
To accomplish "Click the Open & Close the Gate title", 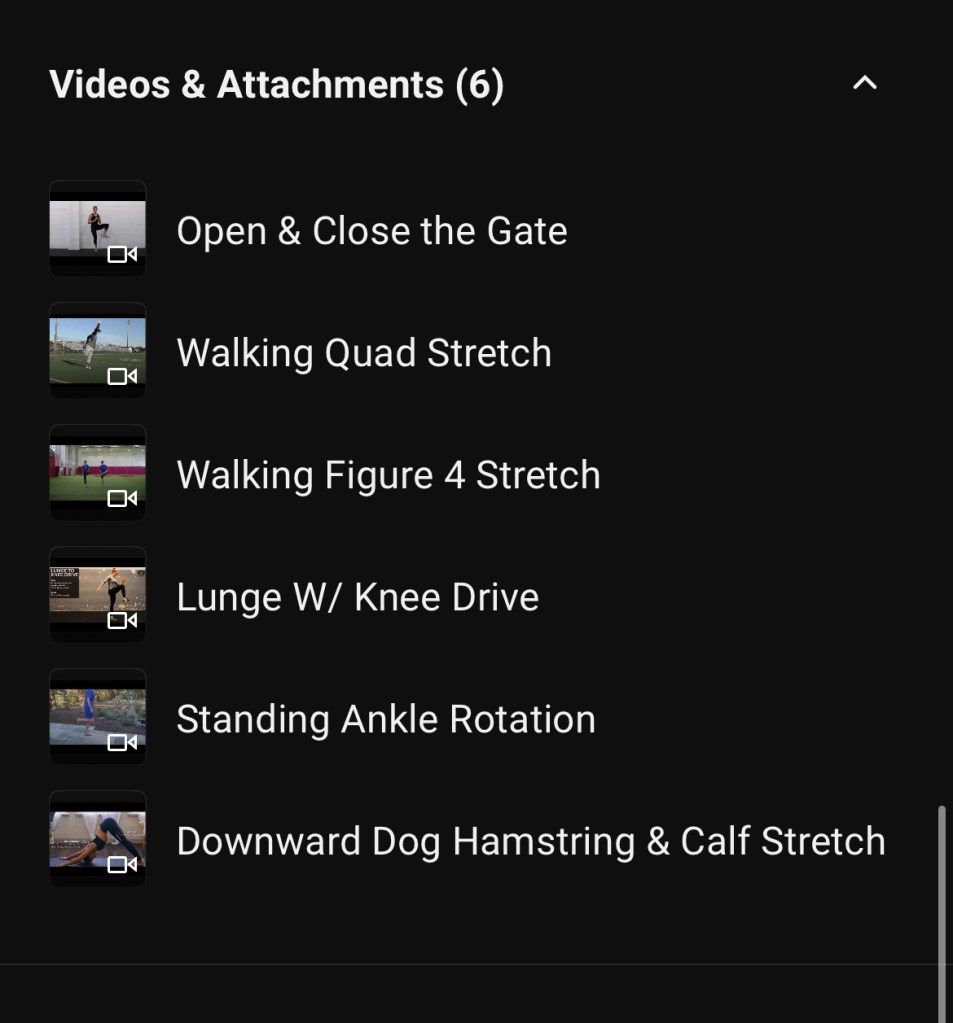I will point(371,231).
